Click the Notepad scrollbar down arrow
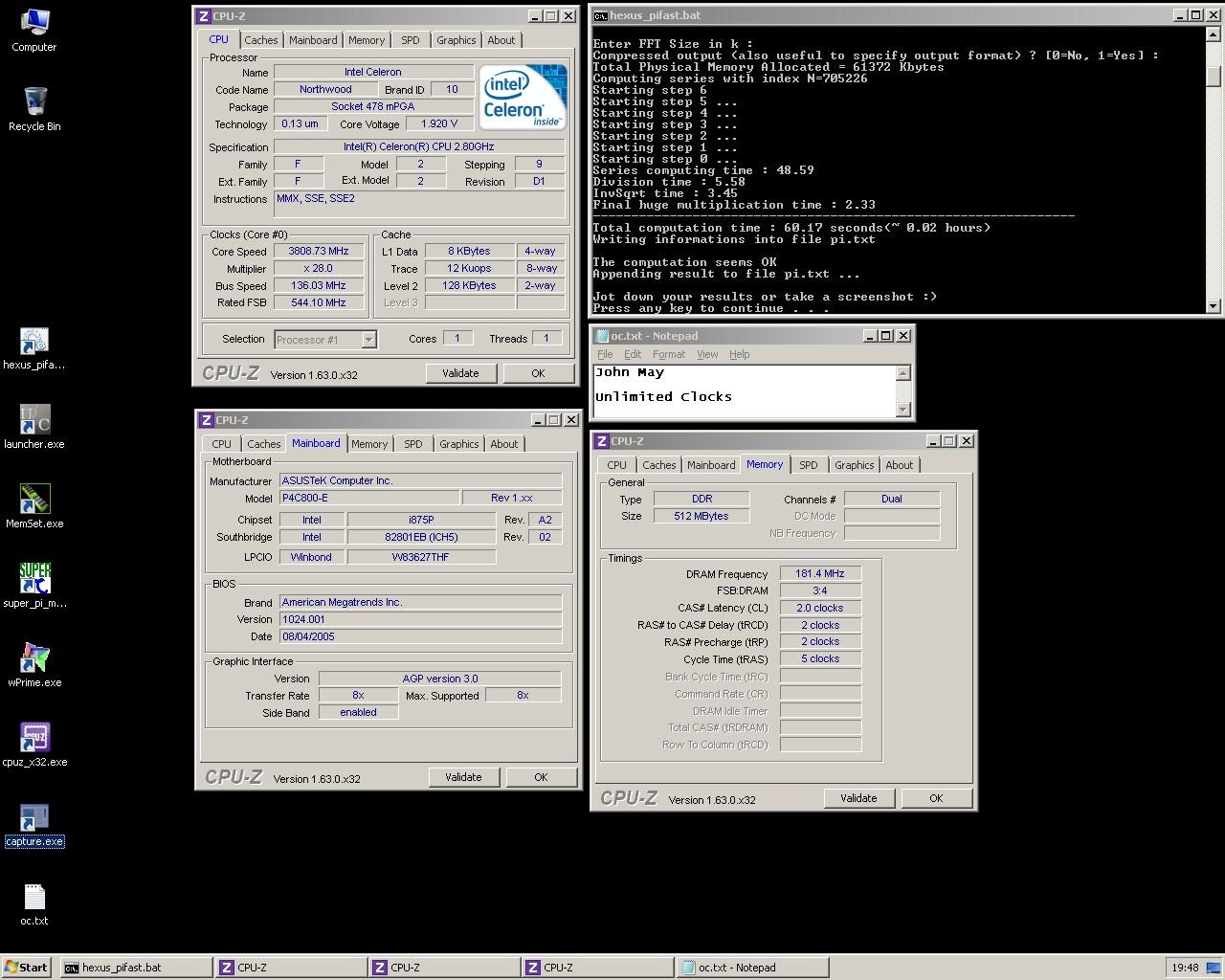The image size is (1225, 980). [902, 410]
